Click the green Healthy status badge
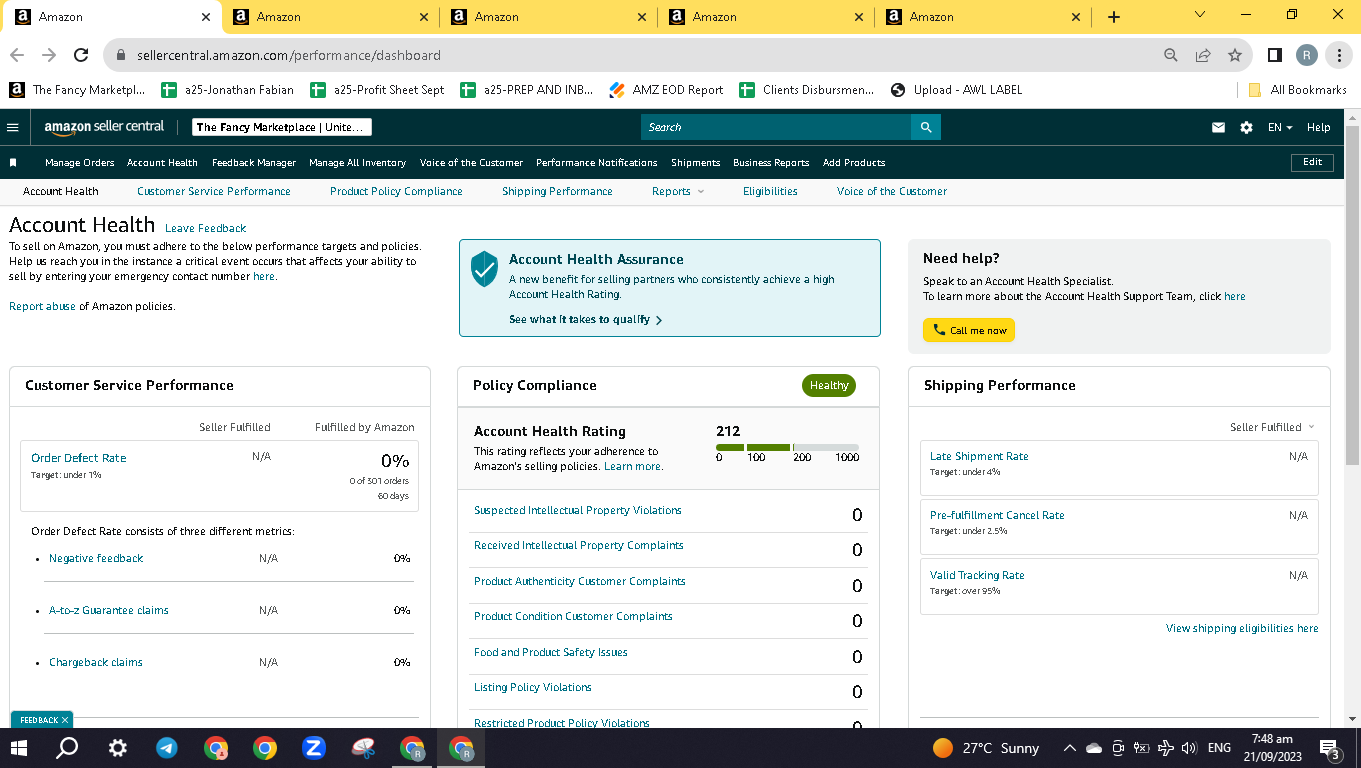This screenshot has height=768, width=1361. click(x=829, y=385)
